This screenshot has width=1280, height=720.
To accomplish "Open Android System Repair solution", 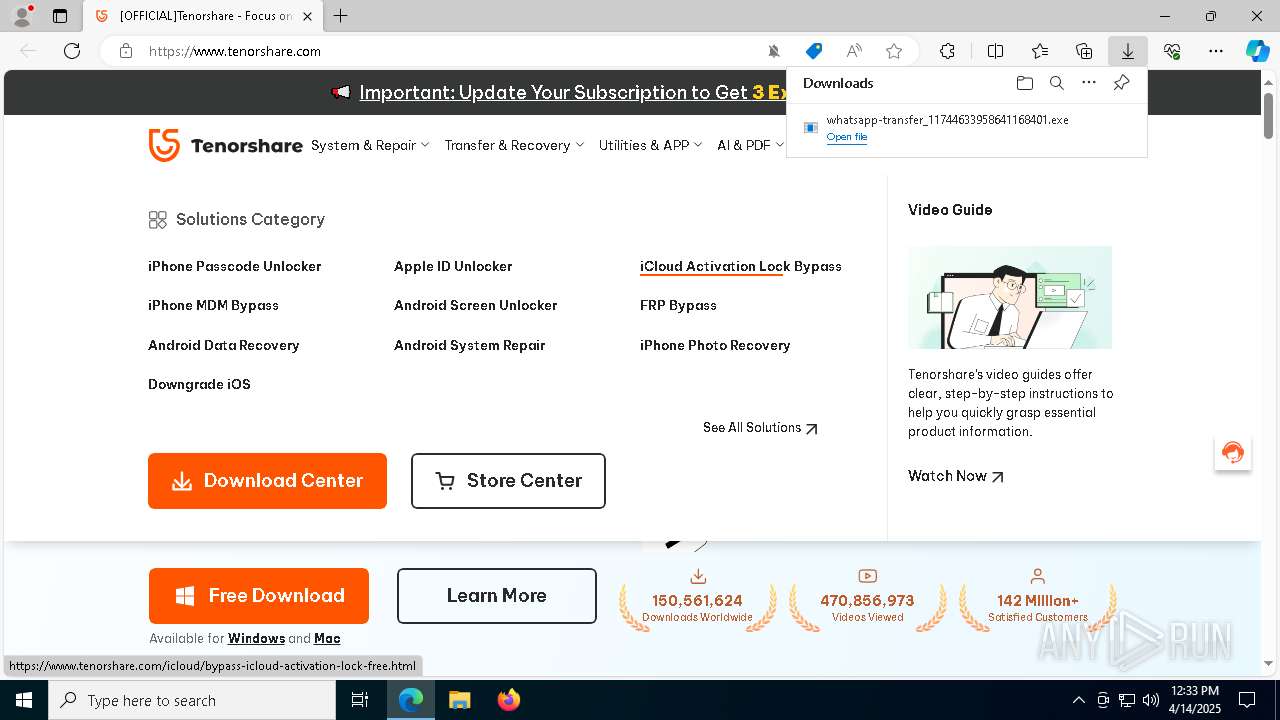I will pyautogui.click(x=470, y=345).
